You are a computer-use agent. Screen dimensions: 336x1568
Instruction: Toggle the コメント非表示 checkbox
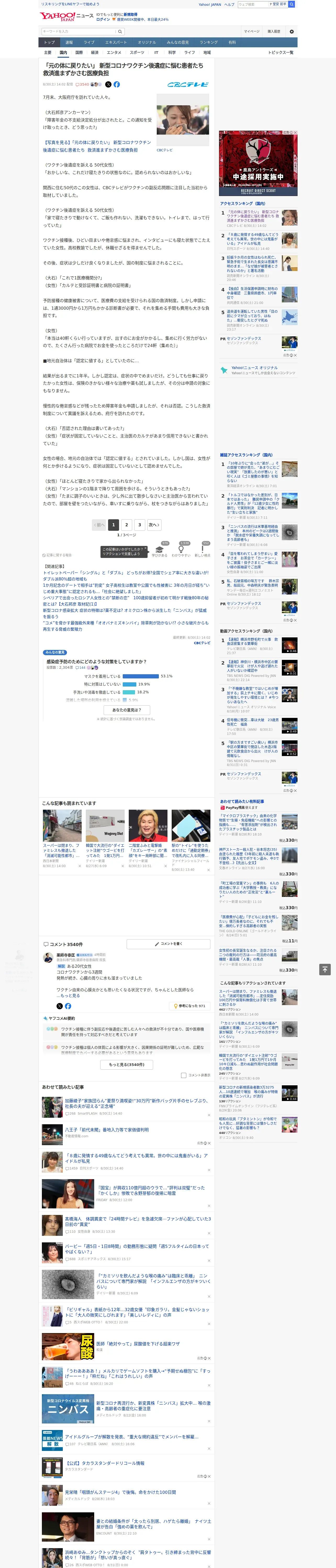(x=183, y=1076)
